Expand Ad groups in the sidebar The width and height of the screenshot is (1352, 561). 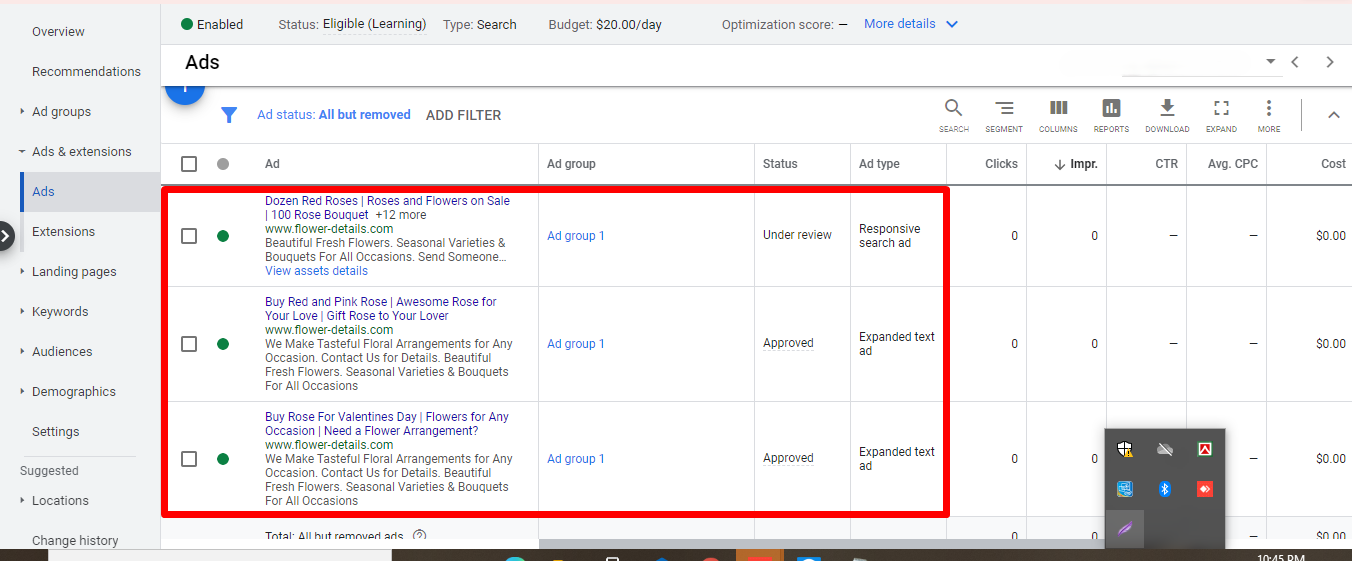(x=61, y=112)
